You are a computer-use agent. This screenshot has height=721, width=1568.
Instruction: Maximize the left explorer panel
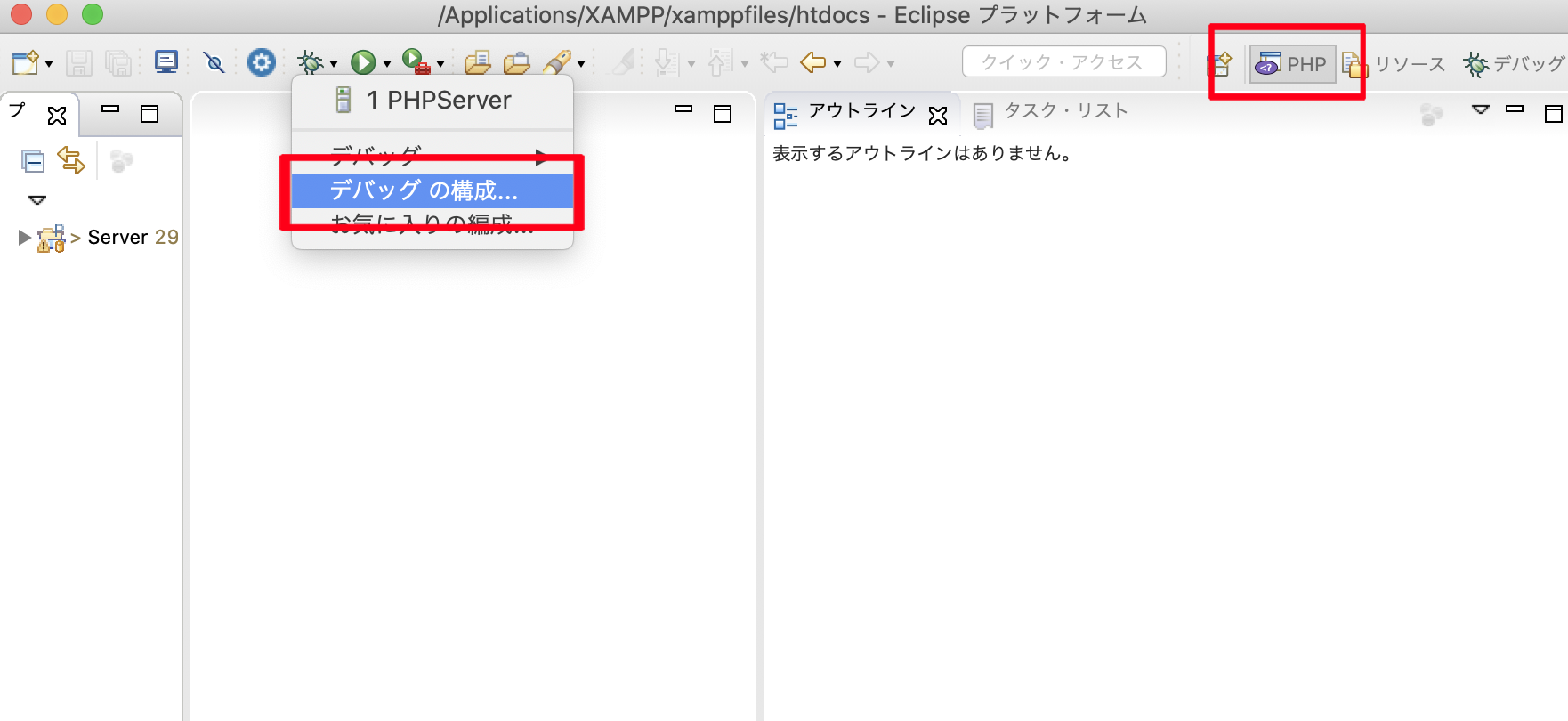[x=150, y=113]
